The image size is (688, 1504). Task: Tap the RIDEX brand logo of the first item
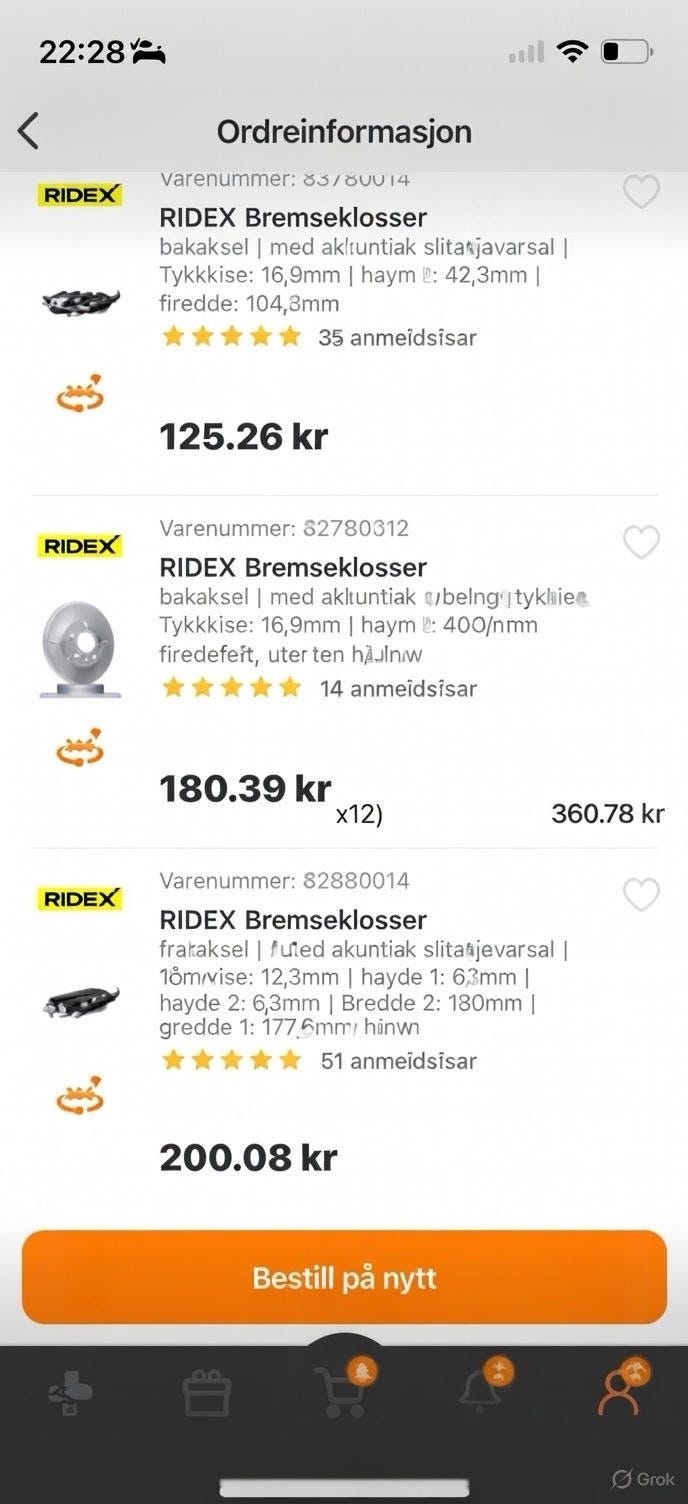(80, 195)
